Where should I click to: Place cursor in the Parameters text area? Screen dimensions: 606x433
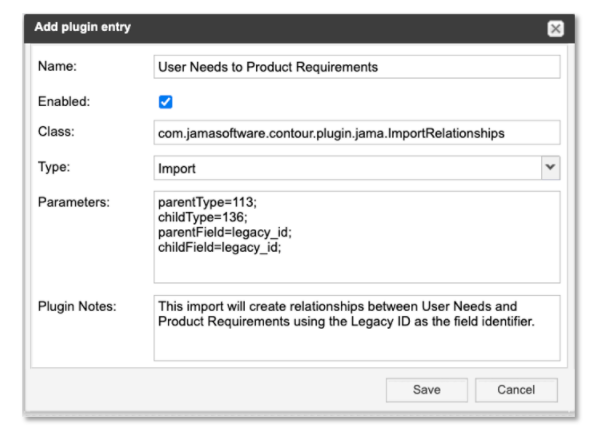(x=357, y=237)
